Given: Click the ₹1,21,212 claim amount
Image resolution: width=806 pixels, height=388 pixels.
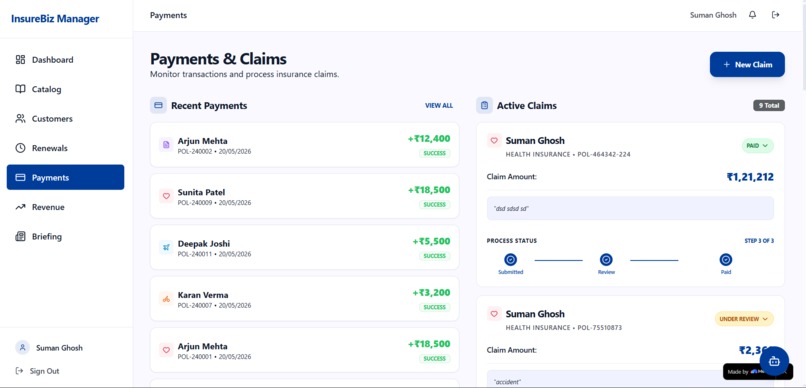Looking at the screenshot, I should [749, 177].
